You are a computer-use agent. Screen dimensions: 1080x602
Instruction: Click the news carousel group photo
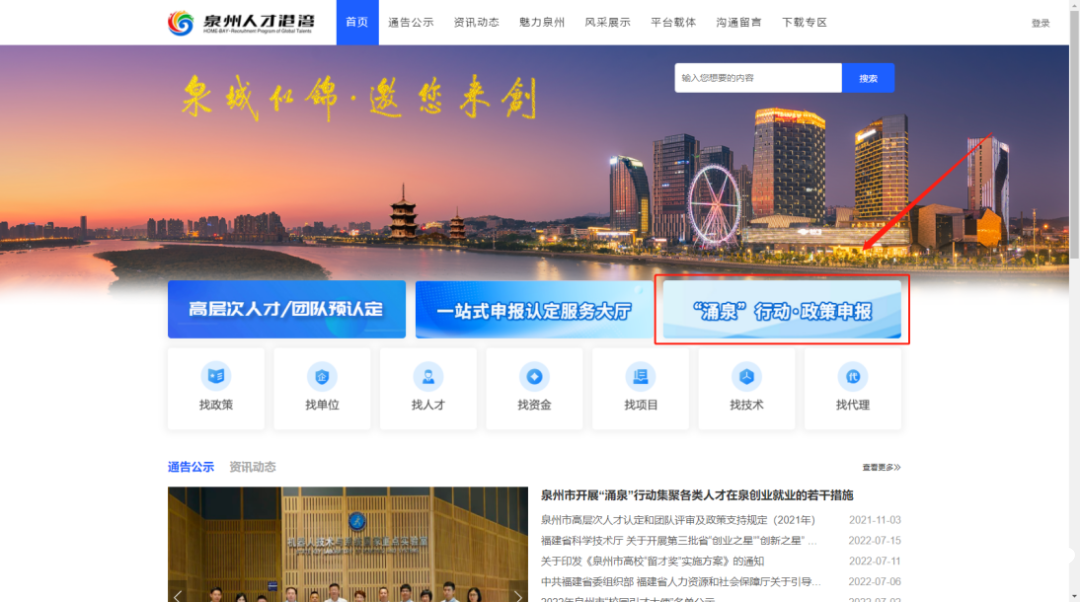[348, 545]
